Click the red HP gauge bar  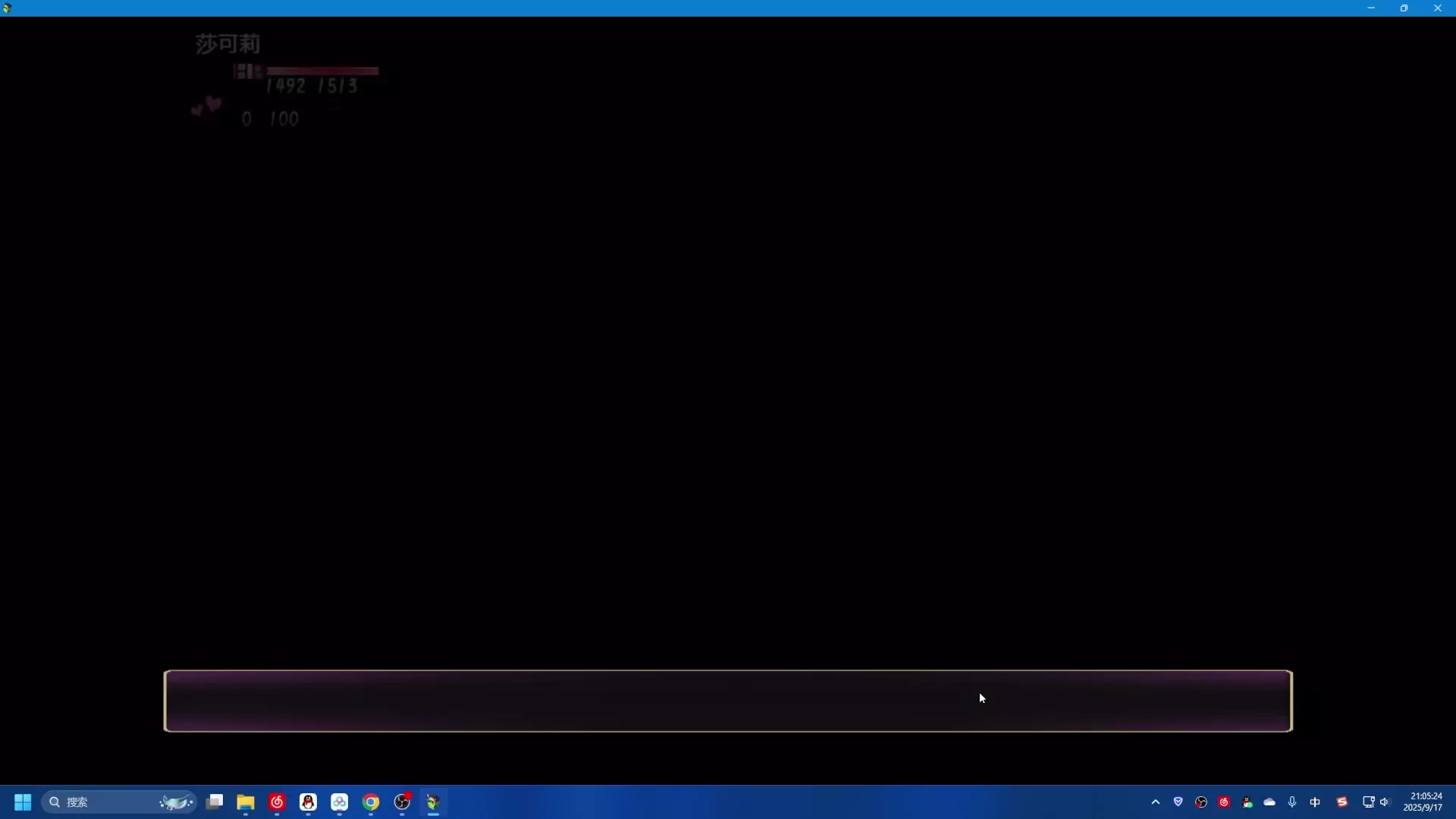point(322,71)
